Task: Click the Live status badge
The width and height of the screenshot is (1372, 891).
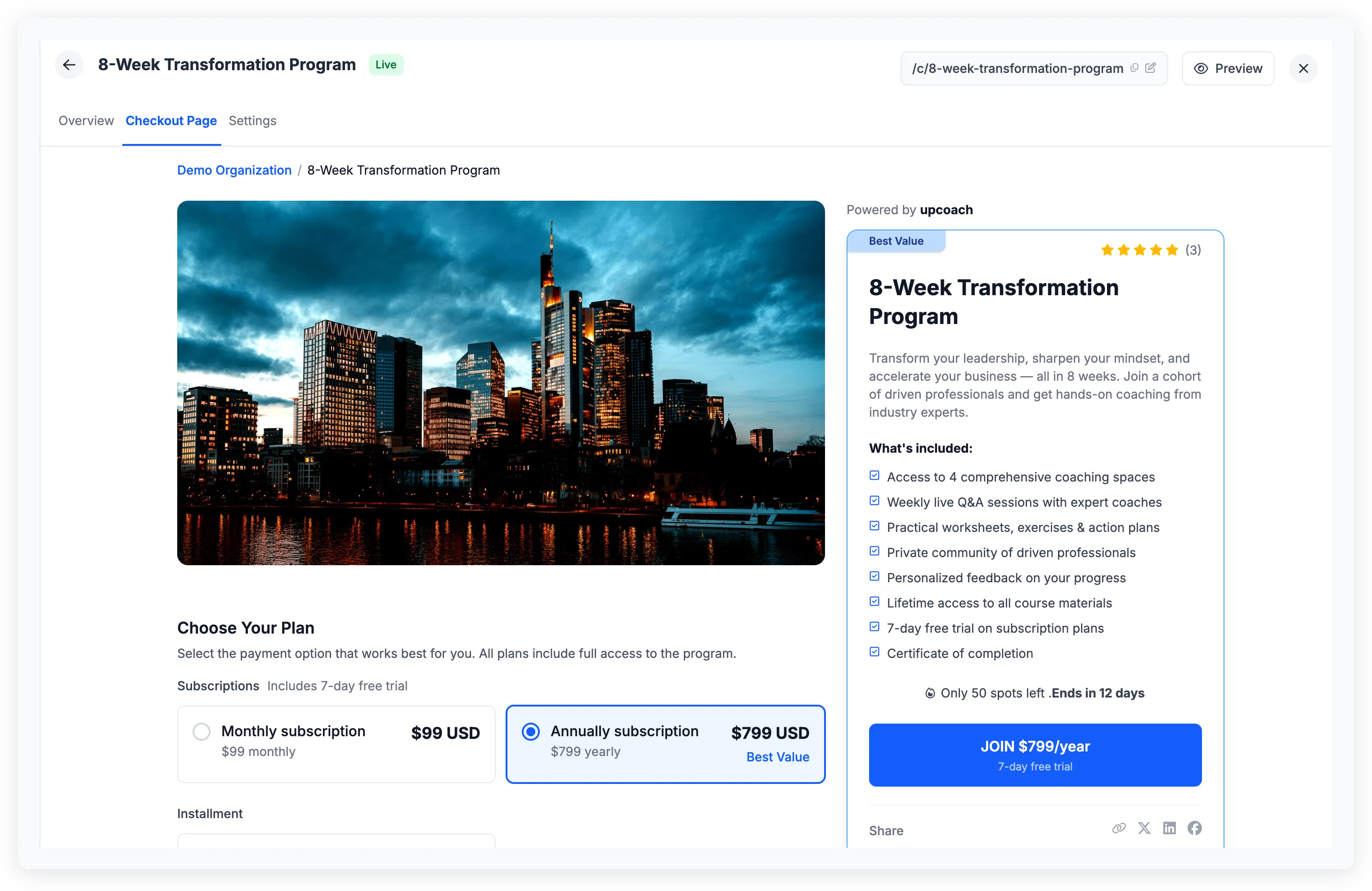Action: point(386,65)
